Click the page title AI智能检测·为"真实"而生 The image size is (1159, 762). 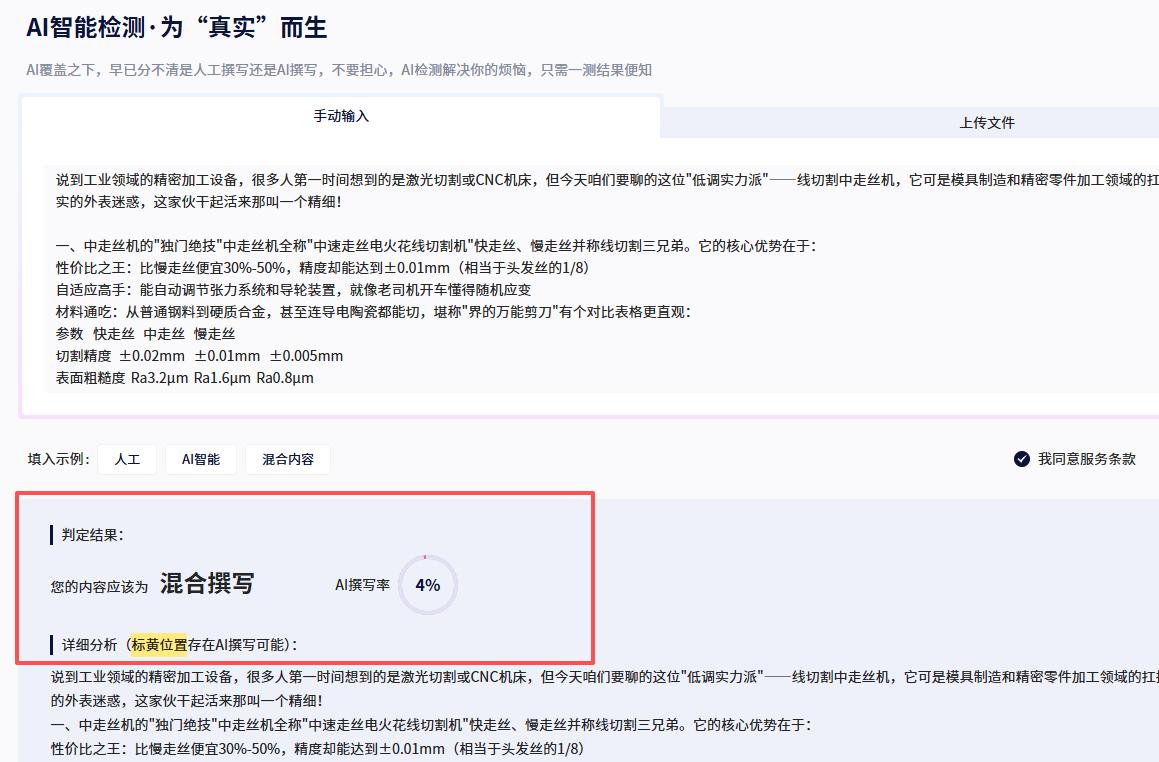coord(177,27)
